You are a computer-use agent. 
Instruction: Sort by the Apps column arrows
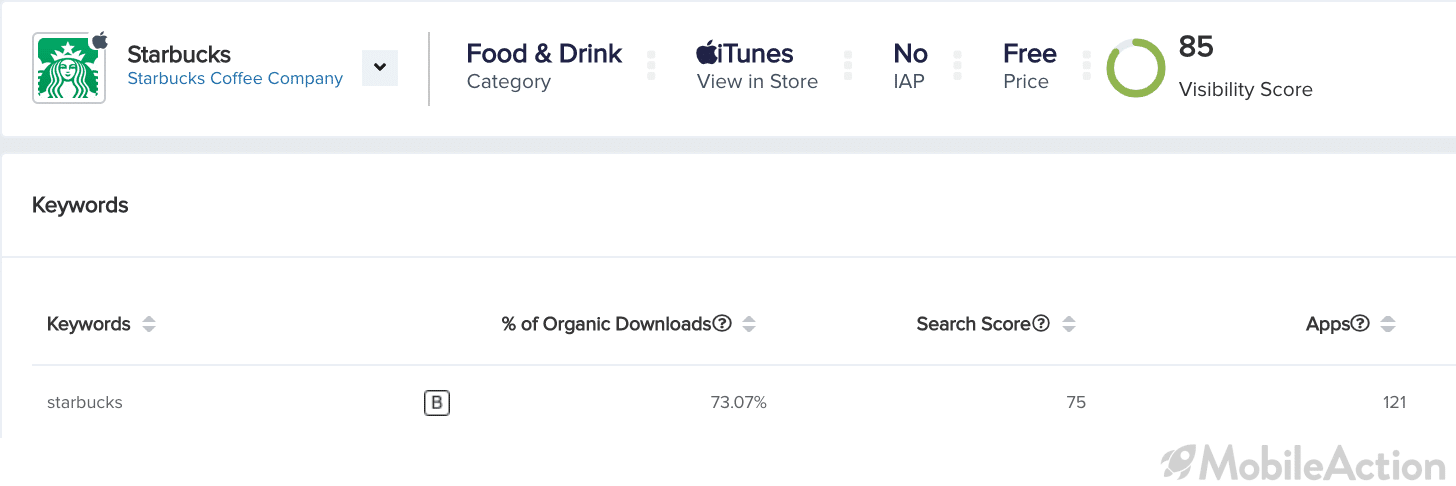coord(1388,324)
